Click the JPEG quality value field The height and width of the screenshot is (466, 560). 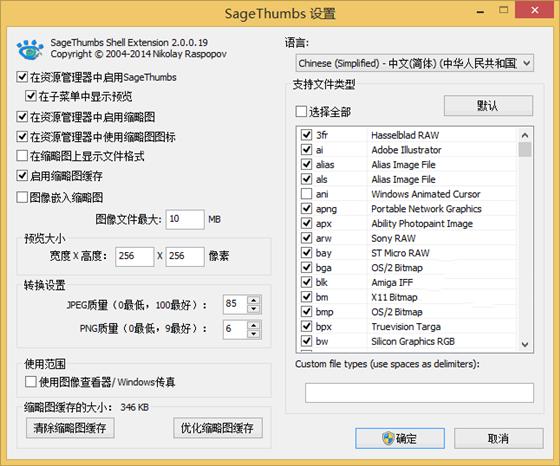[x=235, y=304]
